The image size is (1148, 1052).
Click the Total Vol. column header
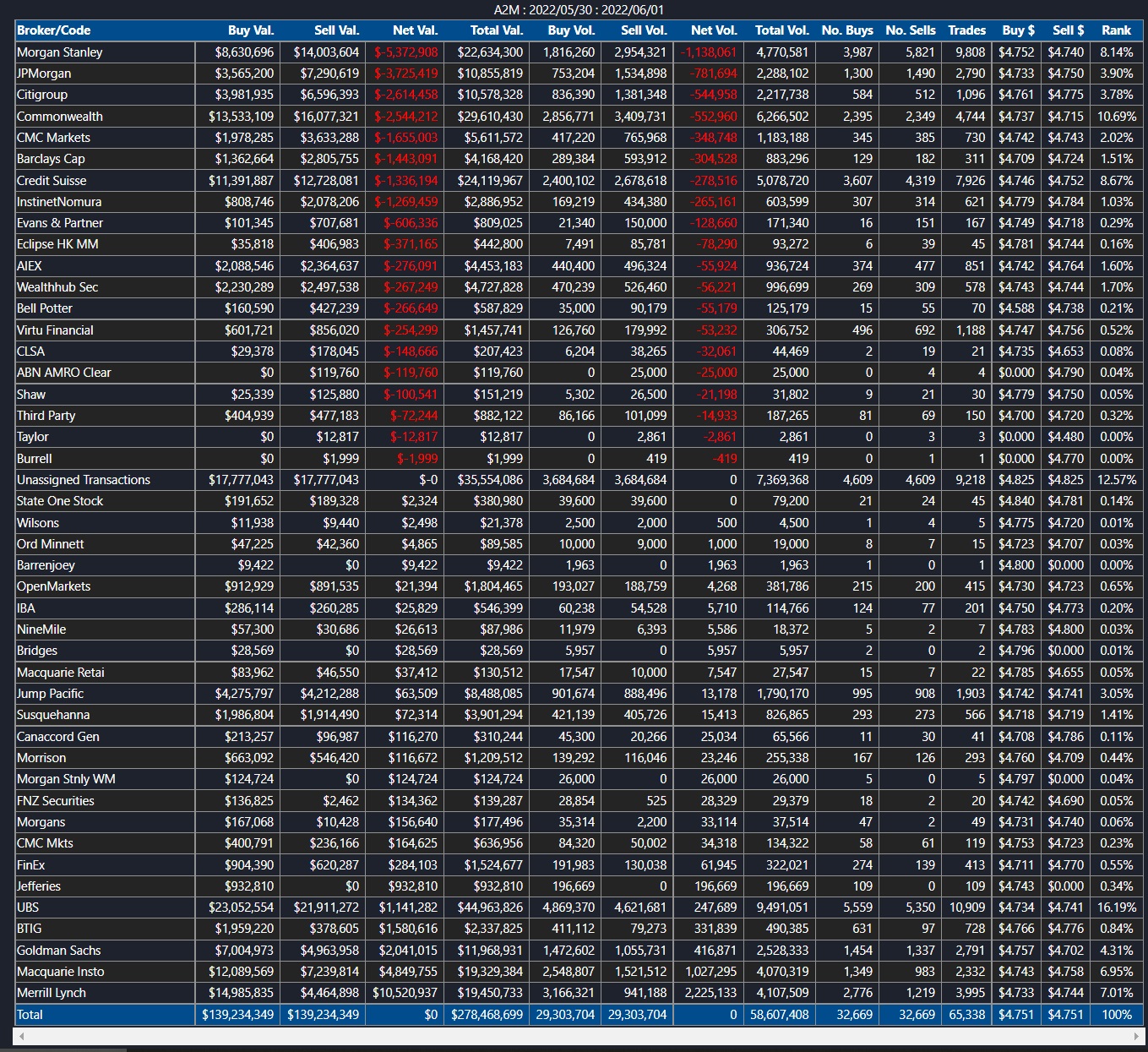pos(782,30)
